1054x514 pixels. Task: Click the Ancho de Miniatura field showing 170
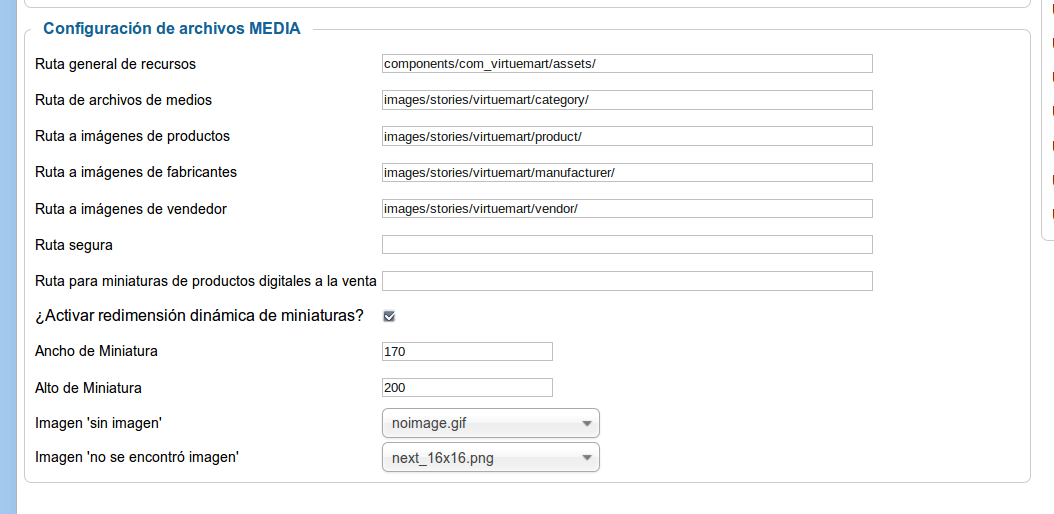coord(467,351)
